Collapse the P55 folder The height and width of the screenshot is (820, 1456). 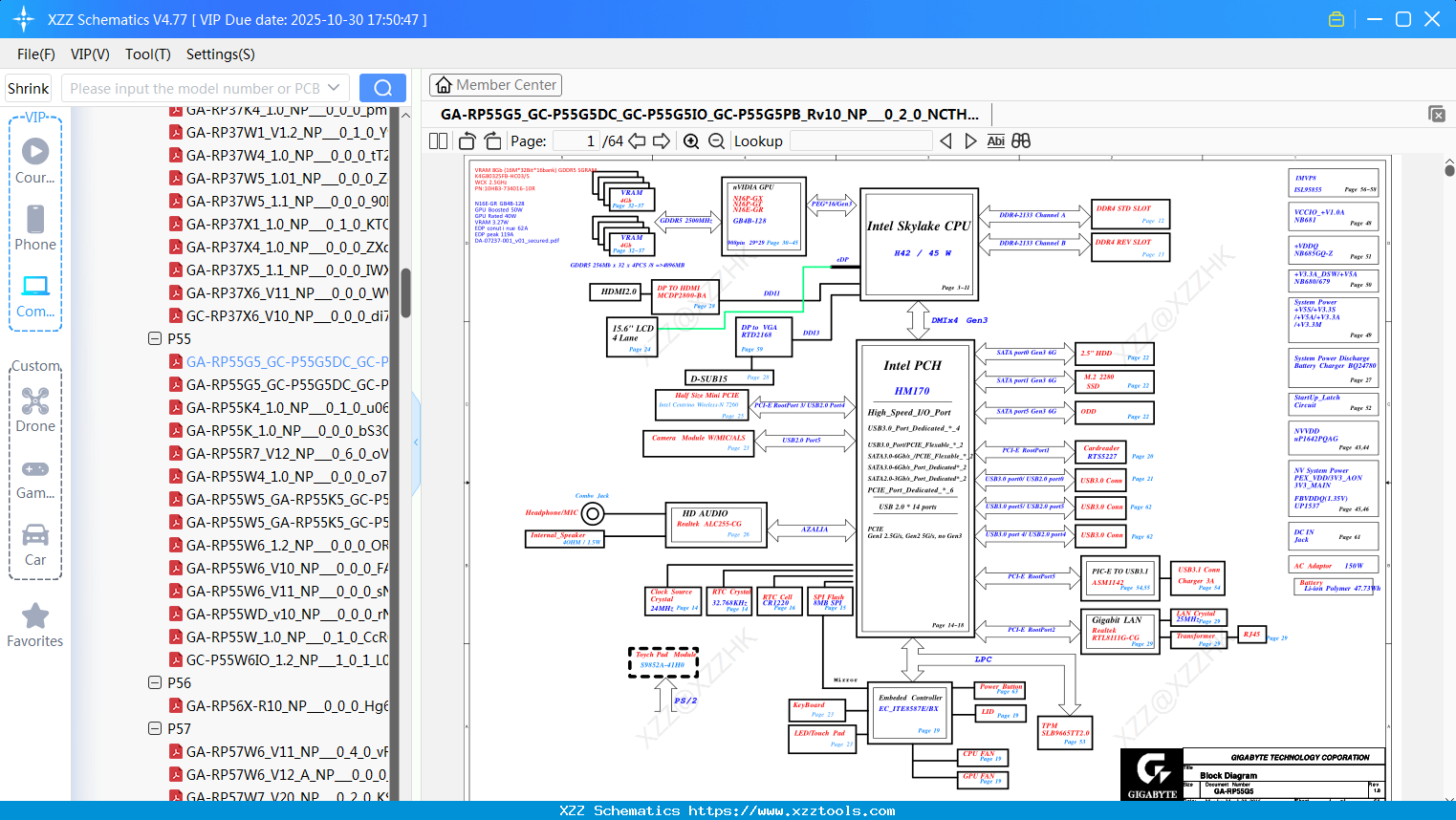click(155, 338)
